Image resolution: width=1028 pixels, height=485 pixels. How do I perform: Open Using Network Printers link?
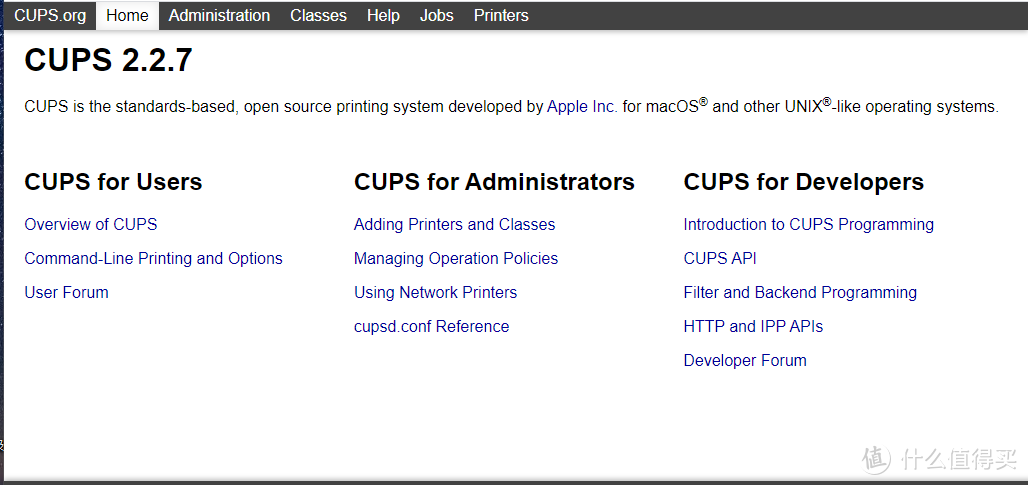pyautogui.click(x=435, y=292)
